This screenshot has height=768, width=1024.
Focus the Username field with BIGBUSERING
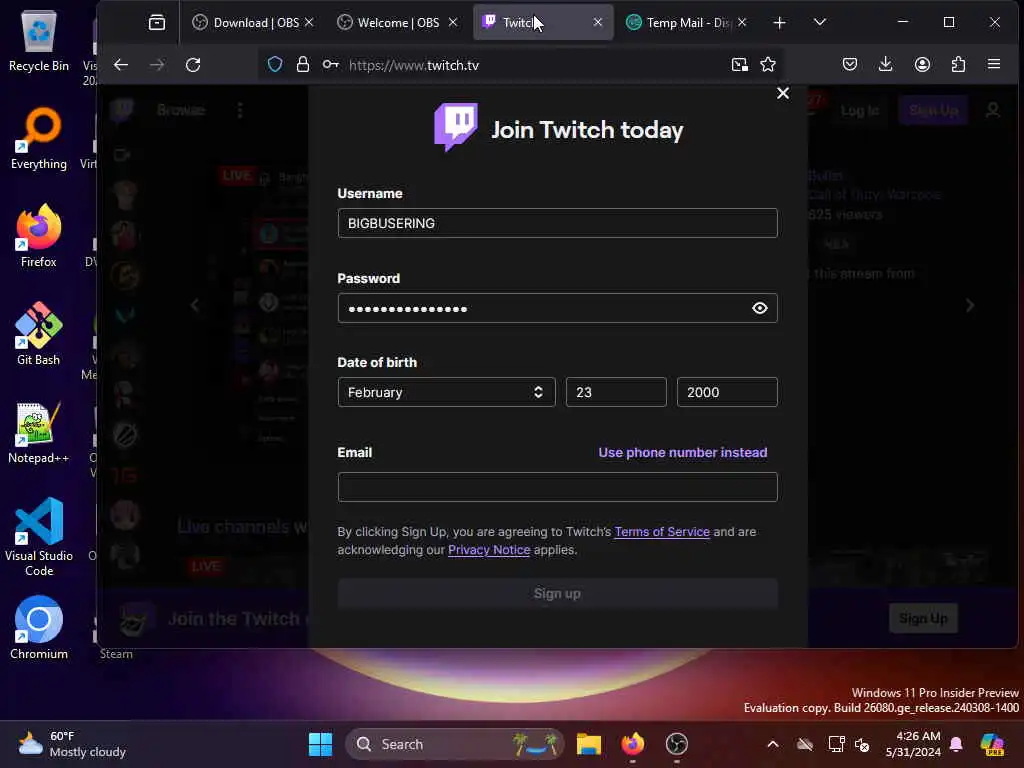[x=557, y=223]
